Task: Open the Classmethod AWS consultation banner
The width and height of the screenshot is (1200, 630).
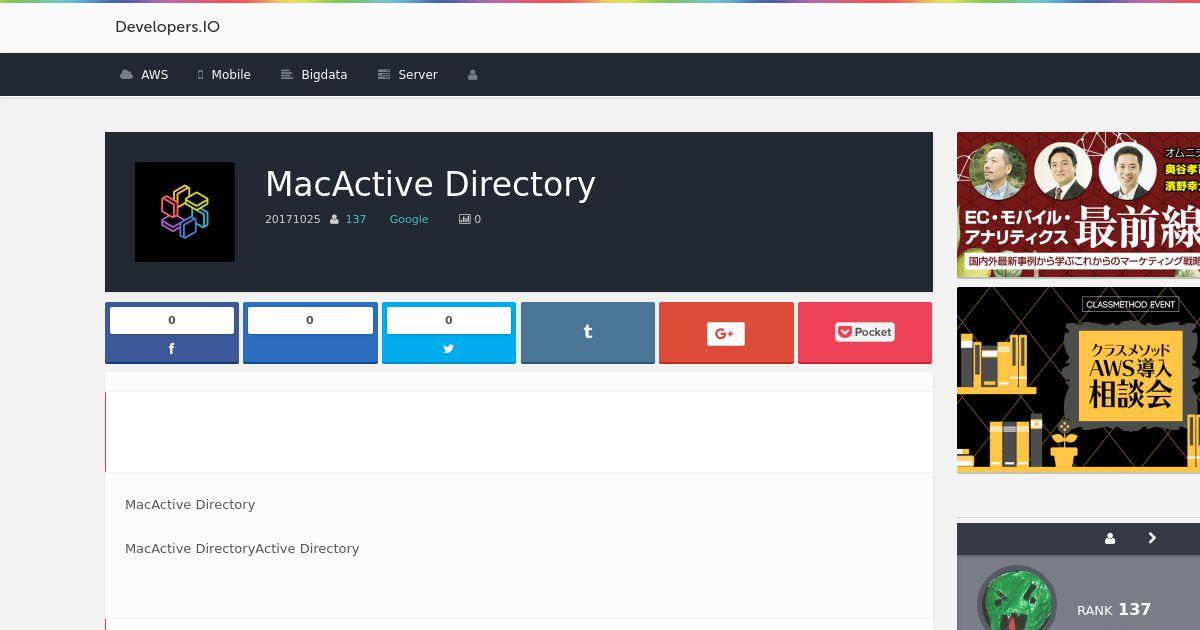Action: tap(1078, 380)
